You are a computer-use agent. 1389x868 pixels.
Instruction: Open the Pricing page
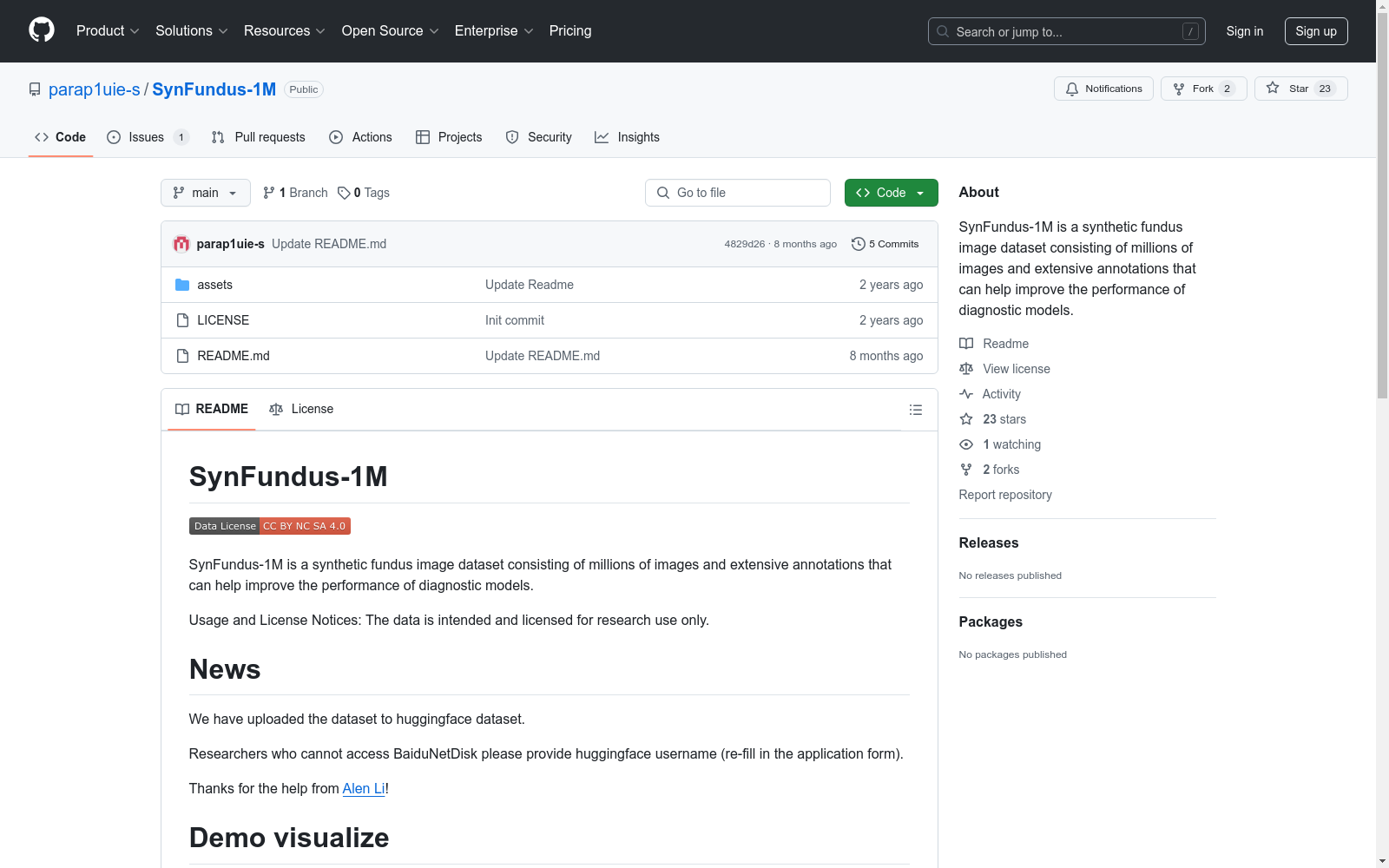tap(570, 30)
